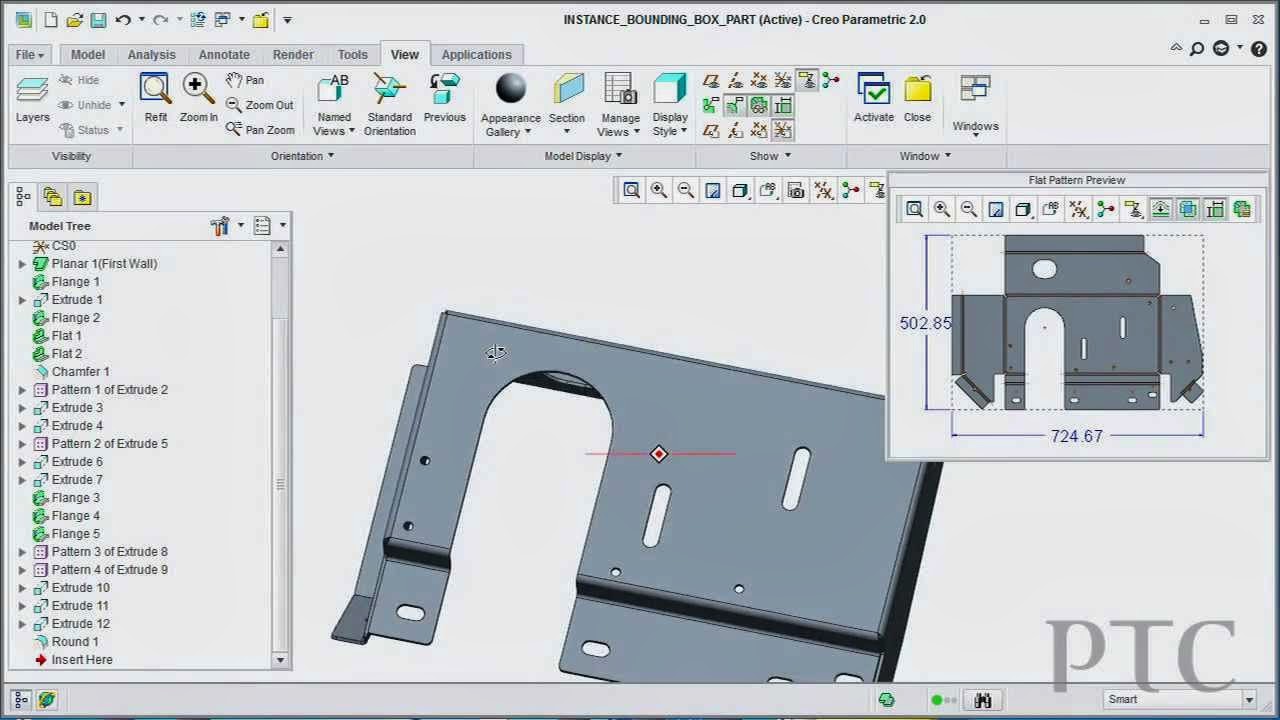Open the Analysis ribbon tab
1280x720 pixels.
tap(152, 54)
